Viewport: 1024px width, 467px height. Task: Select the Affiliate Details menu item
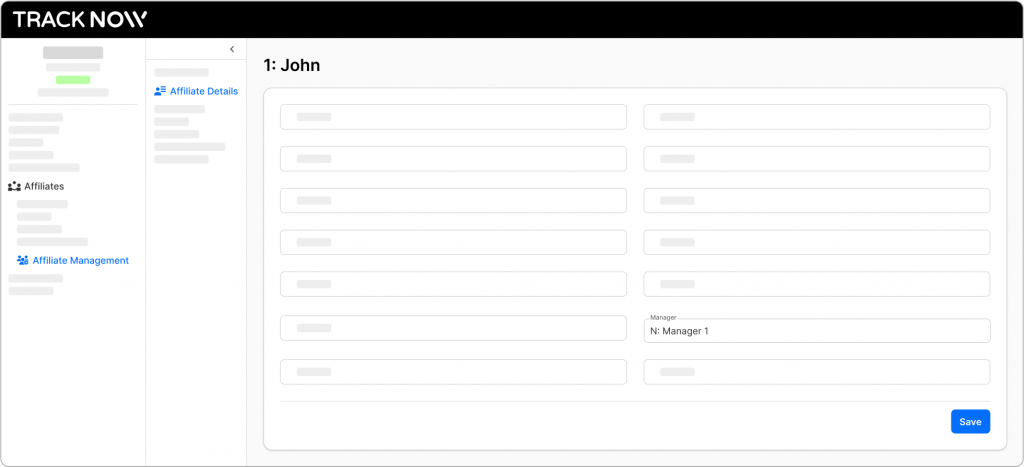[x=203, y=91]
